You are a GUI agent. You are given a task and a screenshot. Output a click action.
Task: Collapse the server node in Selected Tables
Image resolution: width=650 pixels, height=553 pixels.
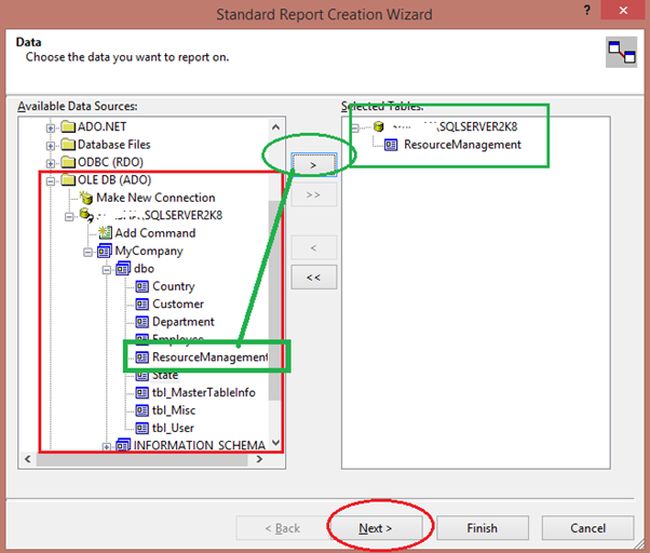355,128
